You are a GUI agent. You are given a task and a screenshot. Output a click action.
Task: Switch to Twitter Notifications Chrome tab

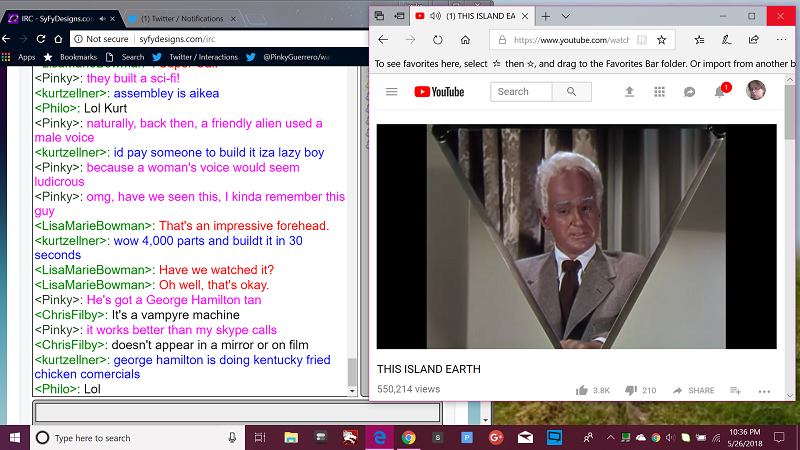coord(182,19)
